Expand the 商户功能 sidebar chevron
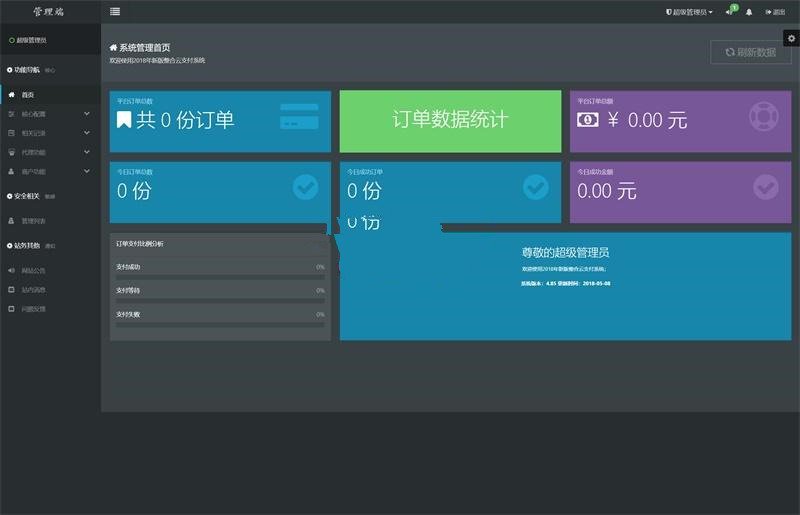The height and width of the screenshot is (515, 800). pyautogui.click(x=87, y=171)
